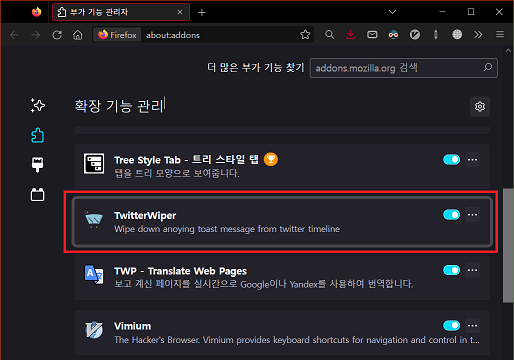
Task: Click the Tree Style Tab extension icon
Action: [94, 164]
